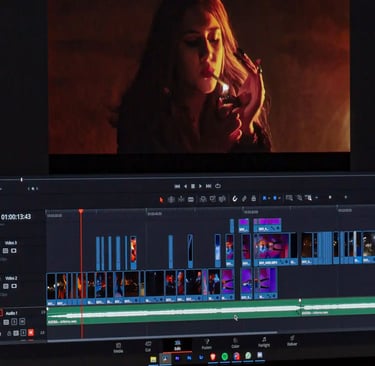
Task: Click the Overwrite Clip toolbar icon
Action: (212, 199)
